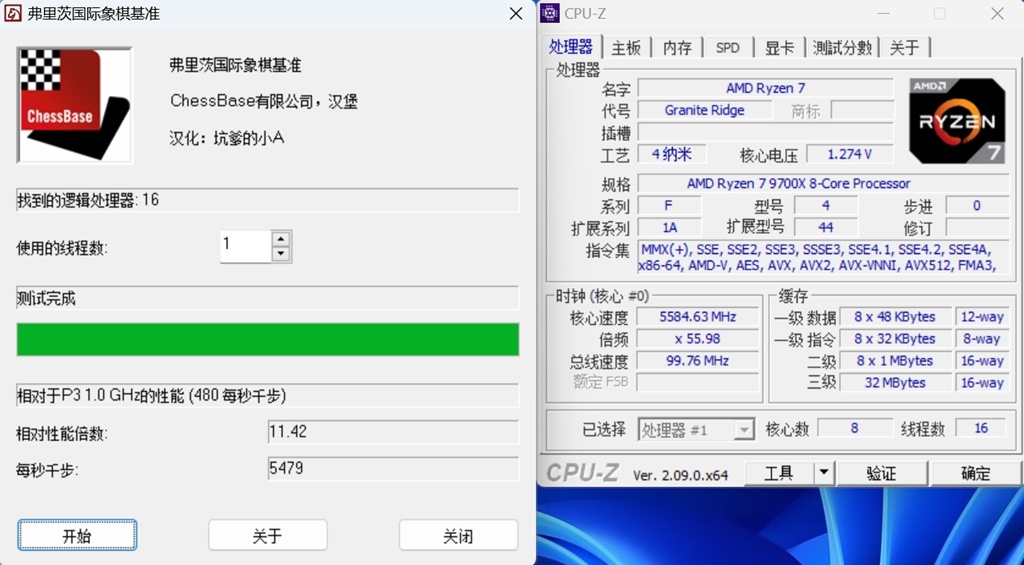Close the CPU-Z window
Image resolution: width=1024 pixels, height=565 pixels.
coord(997,14)
